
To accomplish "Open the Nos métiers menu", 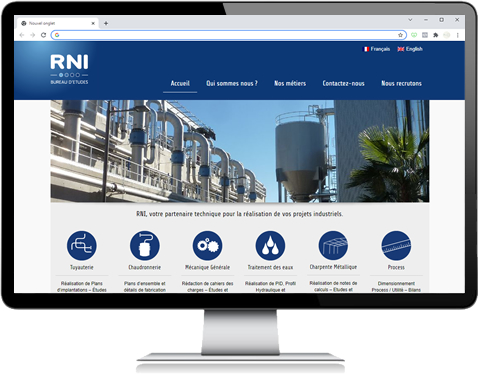I will pos(290,83).
